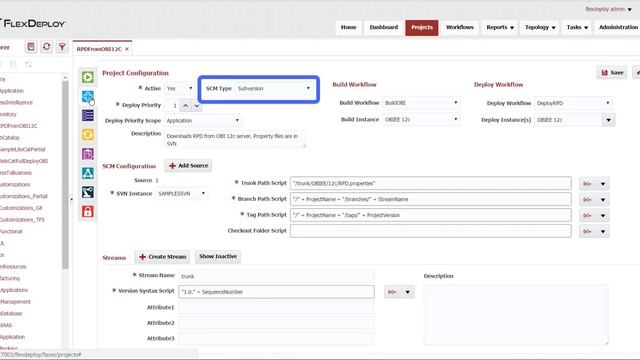Open the Deploy Instance(s) dropdown arrow
The height and width of the screenshot is (360, 640).
point(608,120)
